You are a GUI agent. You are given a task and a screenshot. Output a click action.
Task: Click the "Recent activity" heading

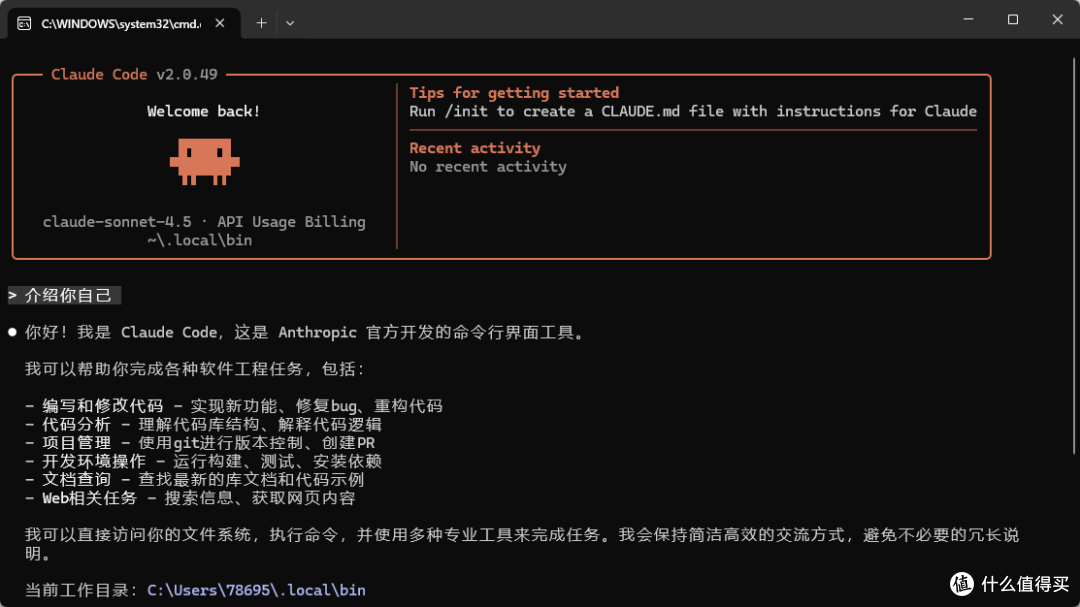475,147
